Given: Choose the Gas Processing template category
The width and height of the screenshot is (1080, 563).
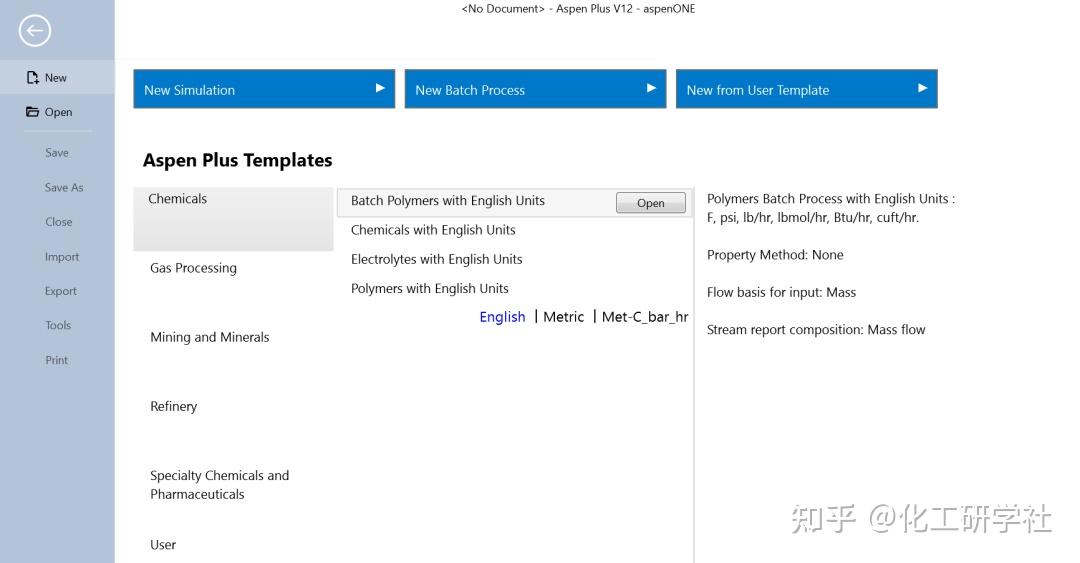Looking at the screenshot, I should coord(193,268).
